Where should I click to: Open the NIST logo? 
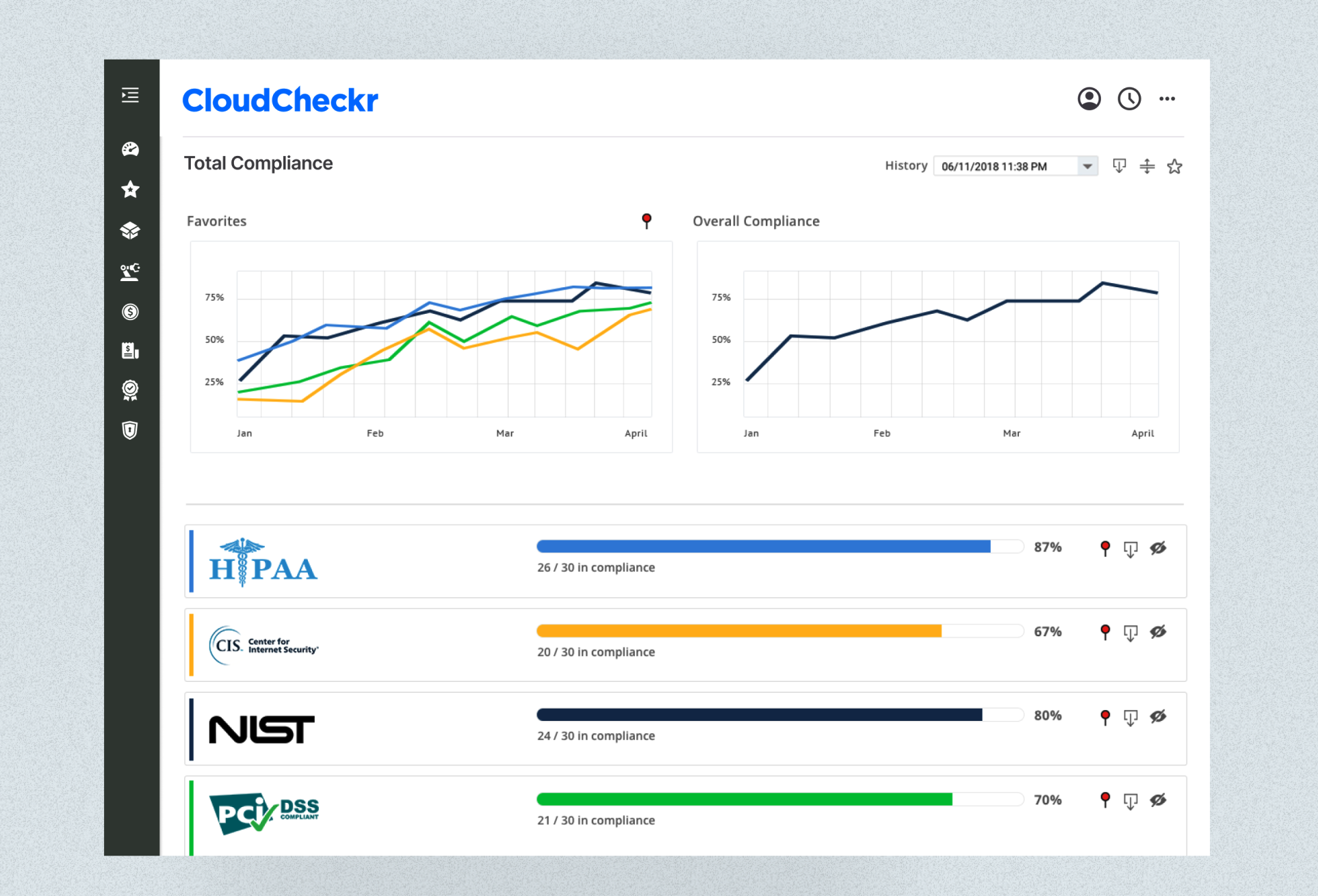(x=261, y=730)
